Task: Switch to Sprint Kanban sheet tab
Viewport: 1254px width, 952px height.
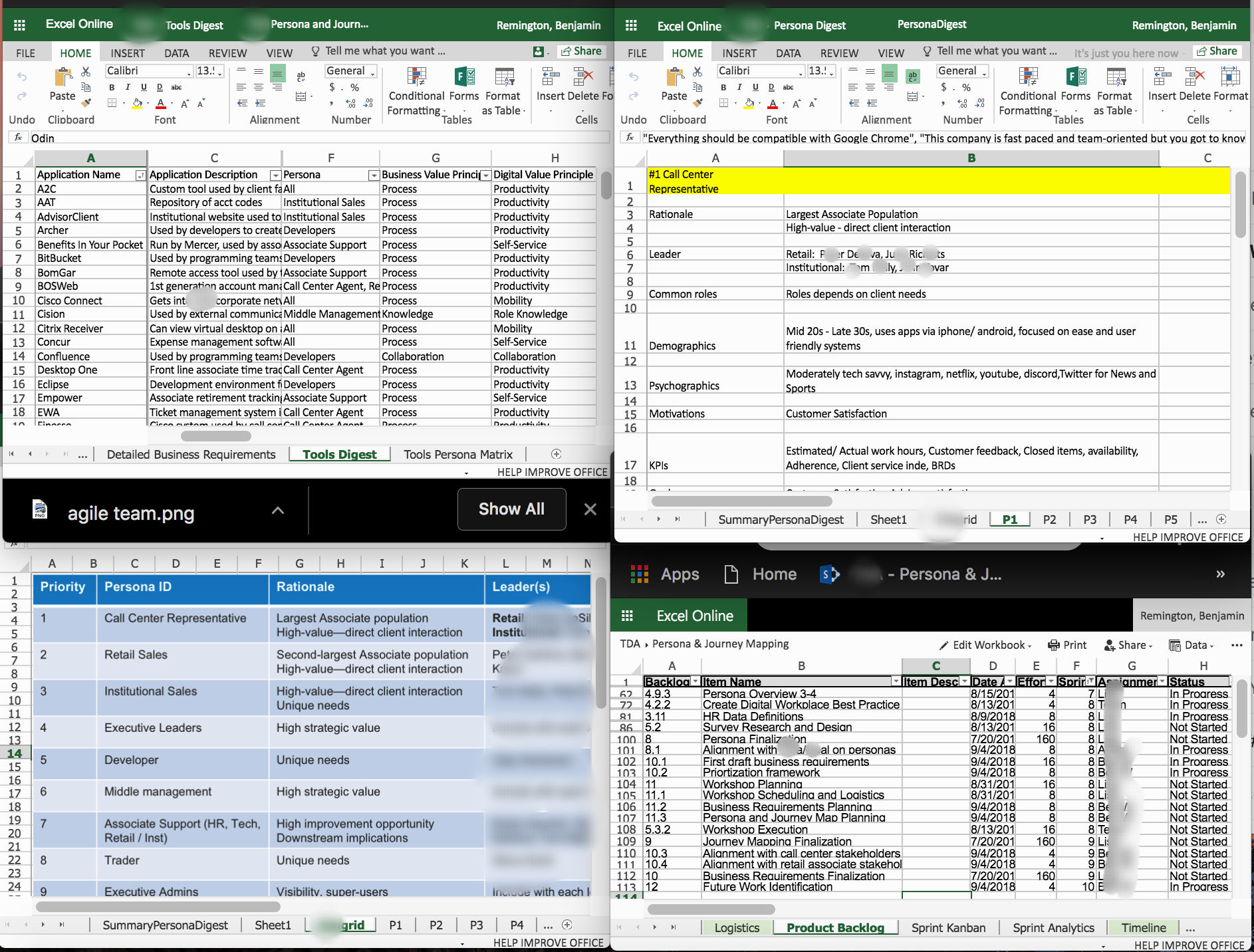Action: [x=948, y=928]
